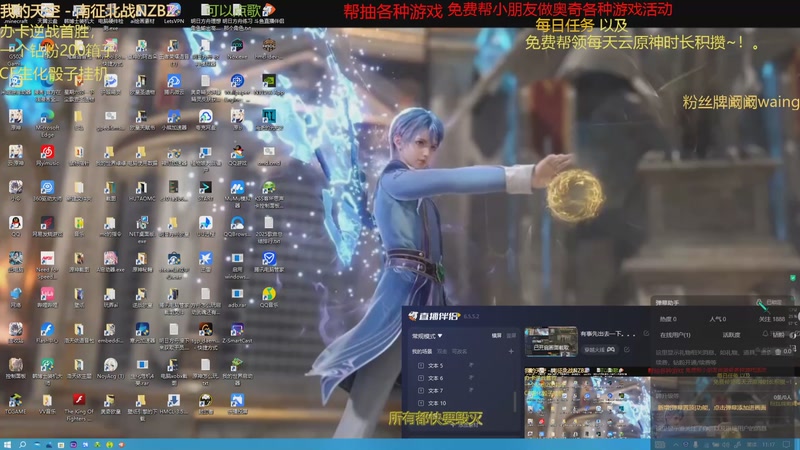800x450 pixels.
Task: Open the embedd... folder on desktop
Action: 110,333
